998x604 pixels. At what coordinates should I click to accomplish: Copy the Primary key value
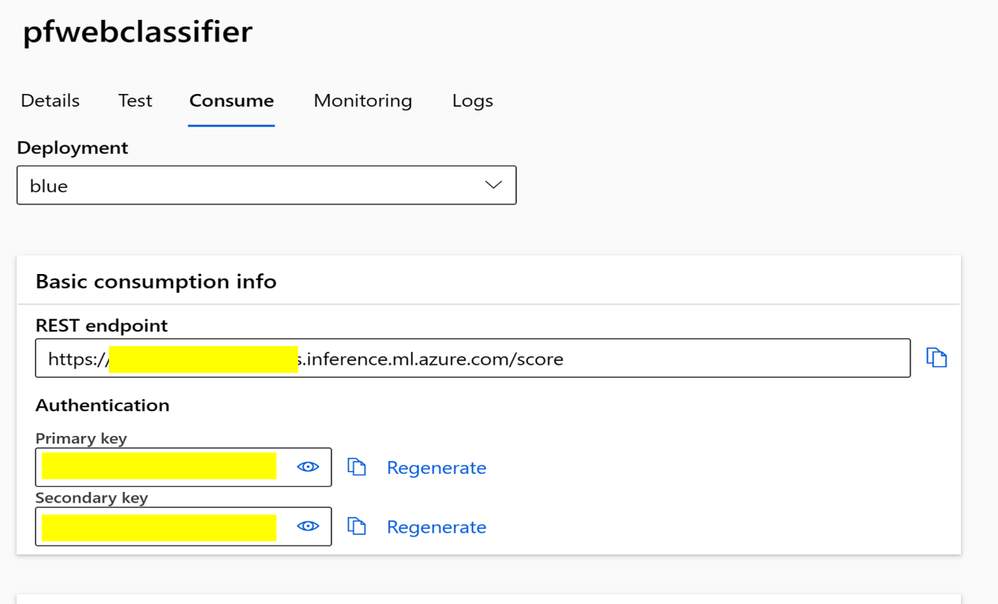357,467
